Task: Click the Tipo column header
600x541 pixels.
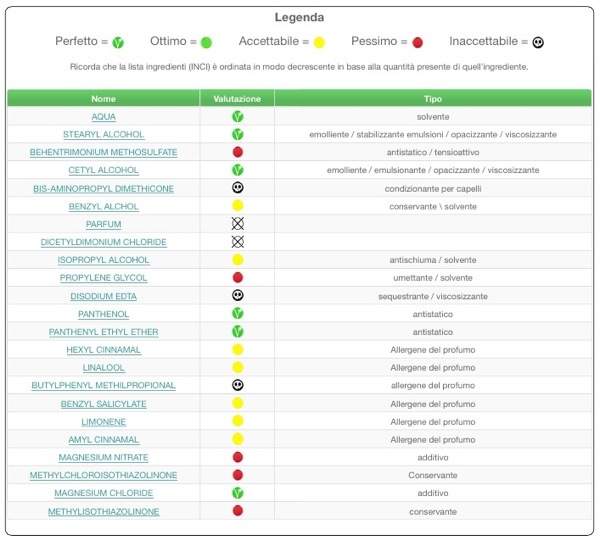Action: coord(432,99)
